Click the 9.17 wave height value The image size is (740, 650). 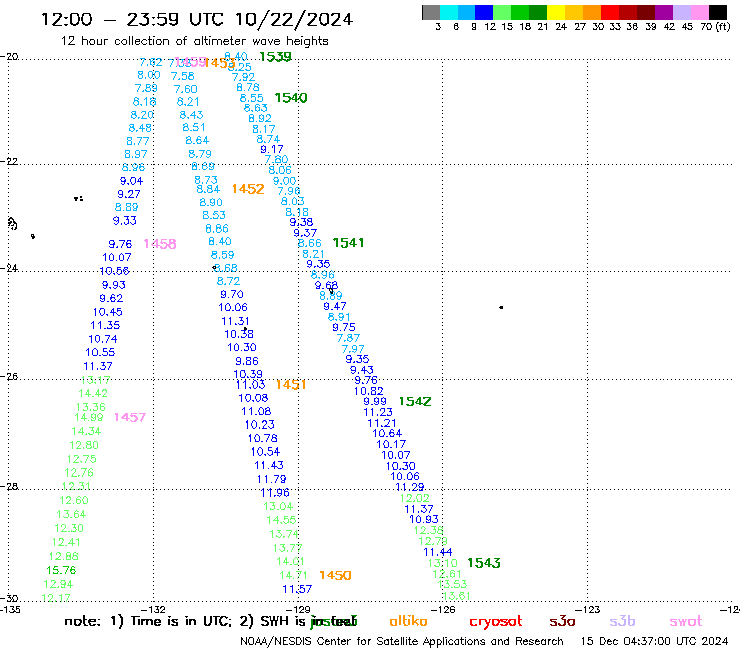pyautogui.click(x=272, y=149)
